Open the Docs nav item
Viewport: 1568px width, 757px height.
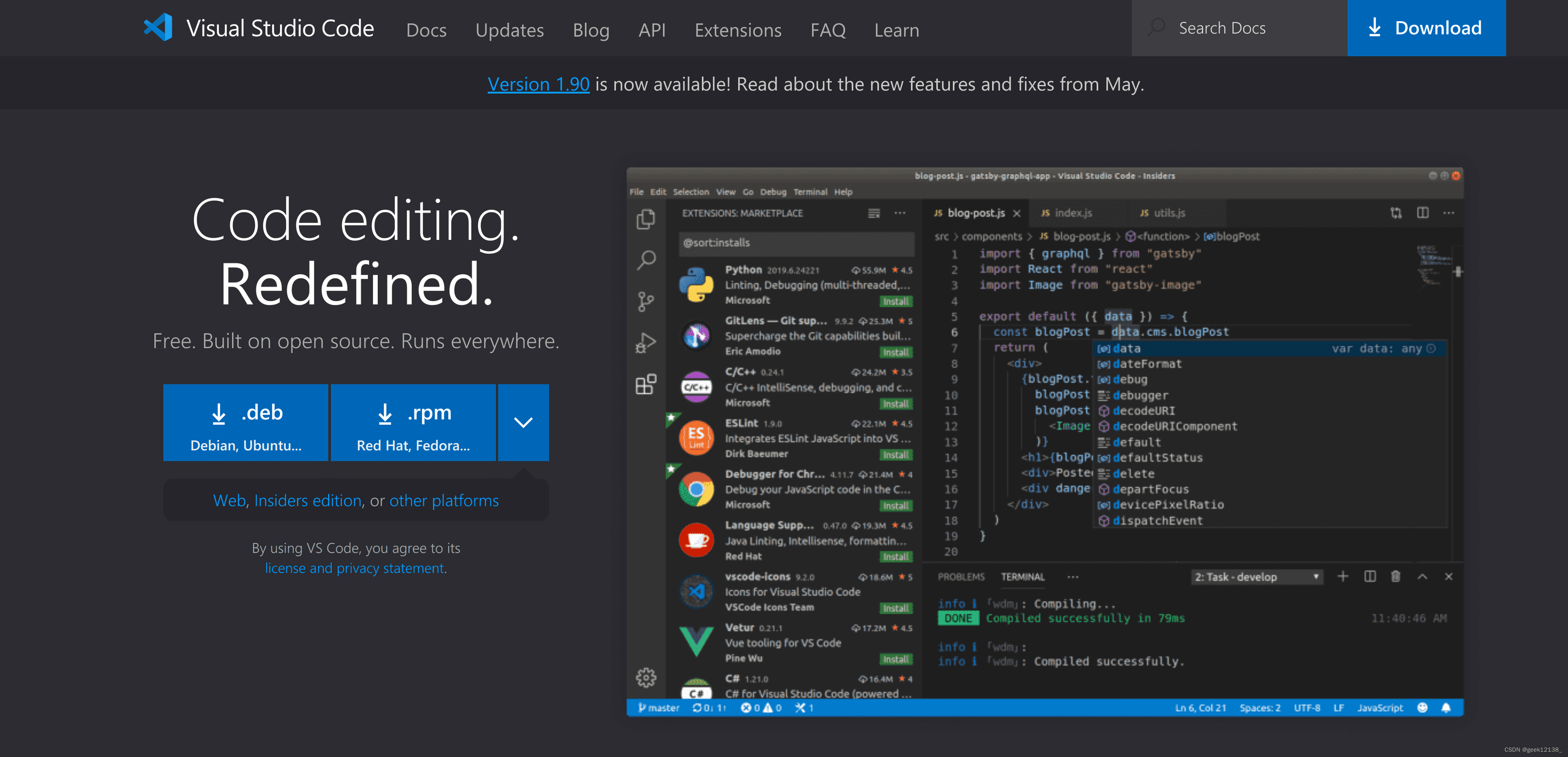point(426,30)
